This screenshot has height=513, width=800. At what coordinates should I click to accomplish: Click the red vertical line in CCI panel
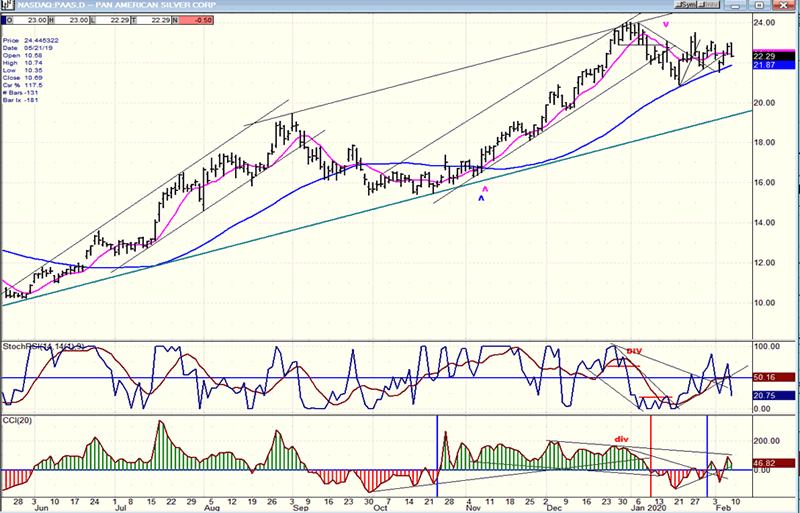pos(651,450)
